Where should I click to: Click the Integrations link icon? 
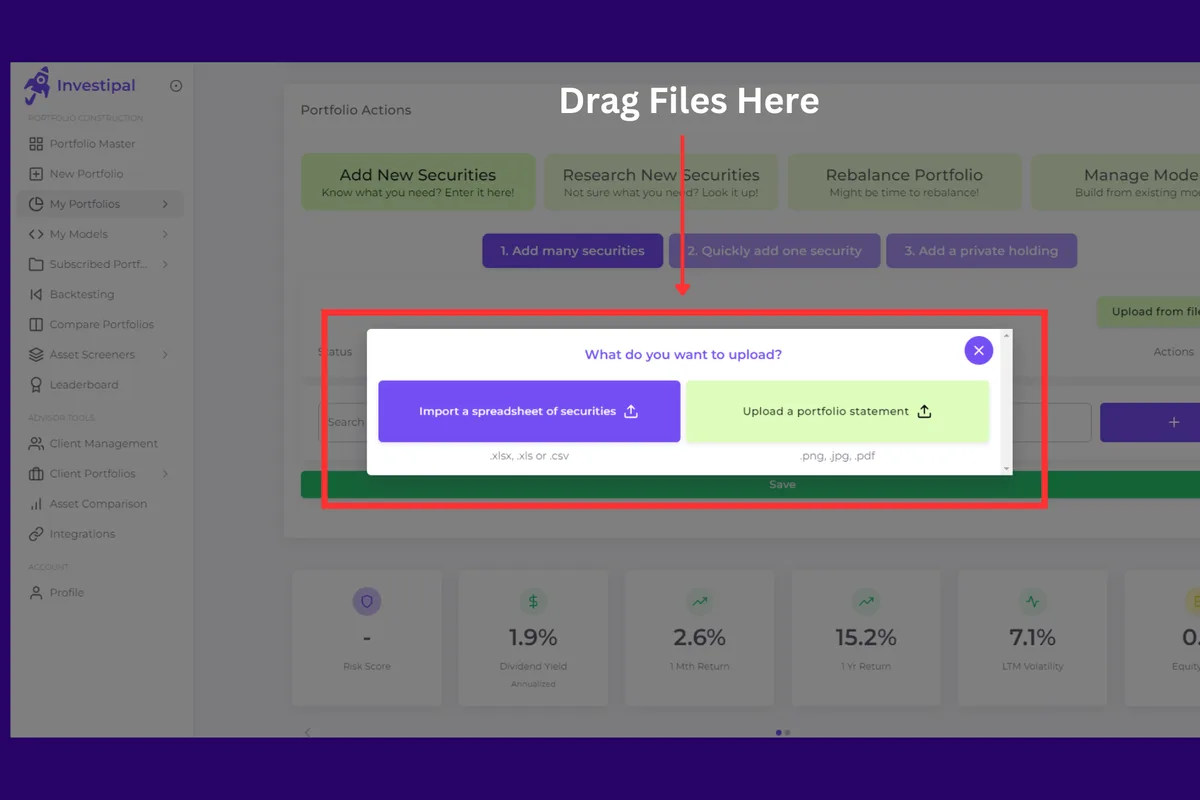(34, 533)
